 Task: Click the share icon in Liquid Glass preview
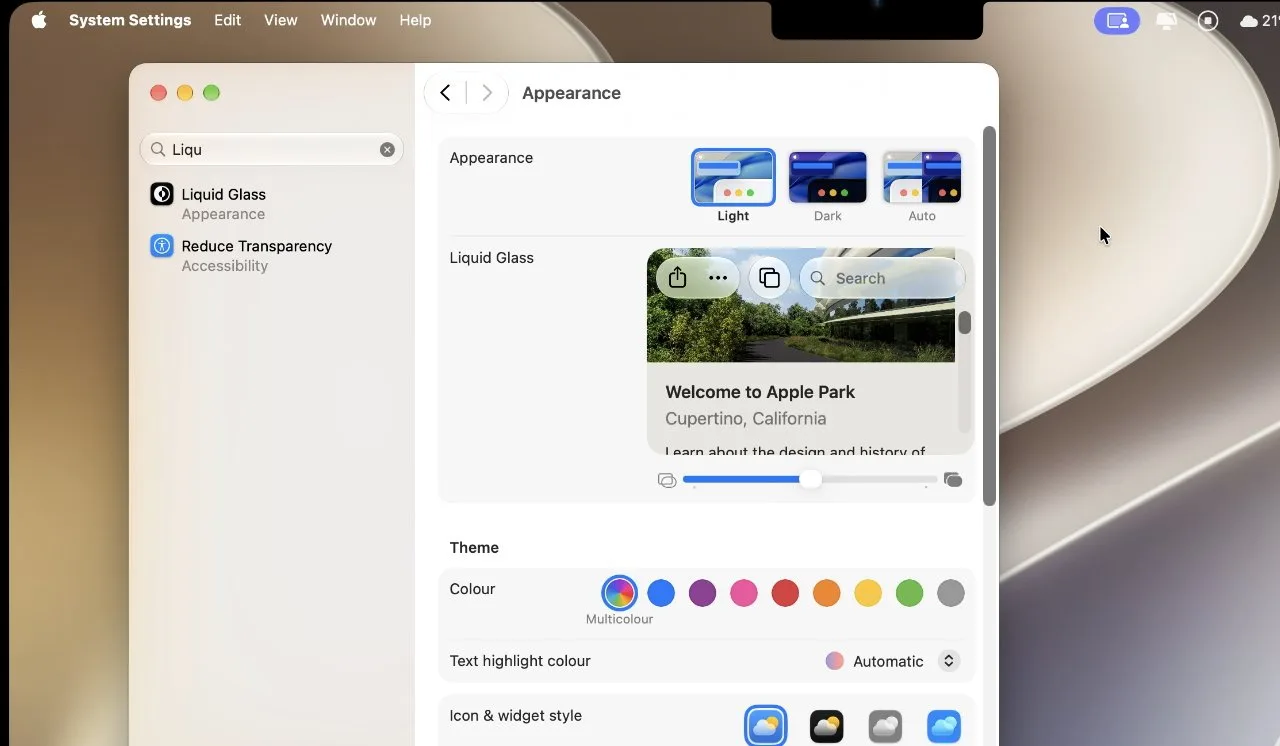[x=678, y=278]
